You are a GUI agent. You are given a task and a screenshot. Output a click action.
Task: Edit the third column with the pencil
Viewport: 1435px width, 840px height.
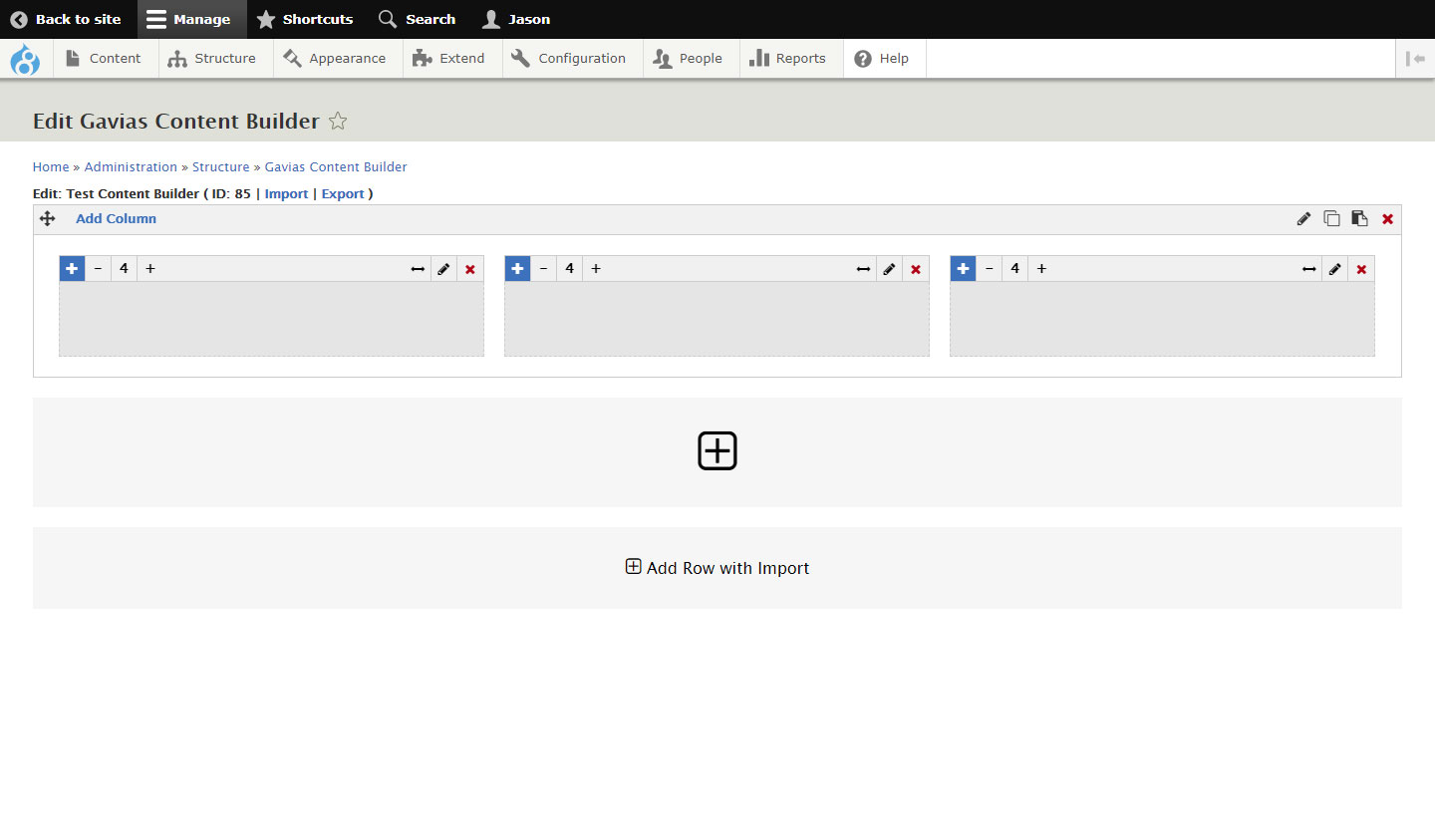pos(1334,269)
